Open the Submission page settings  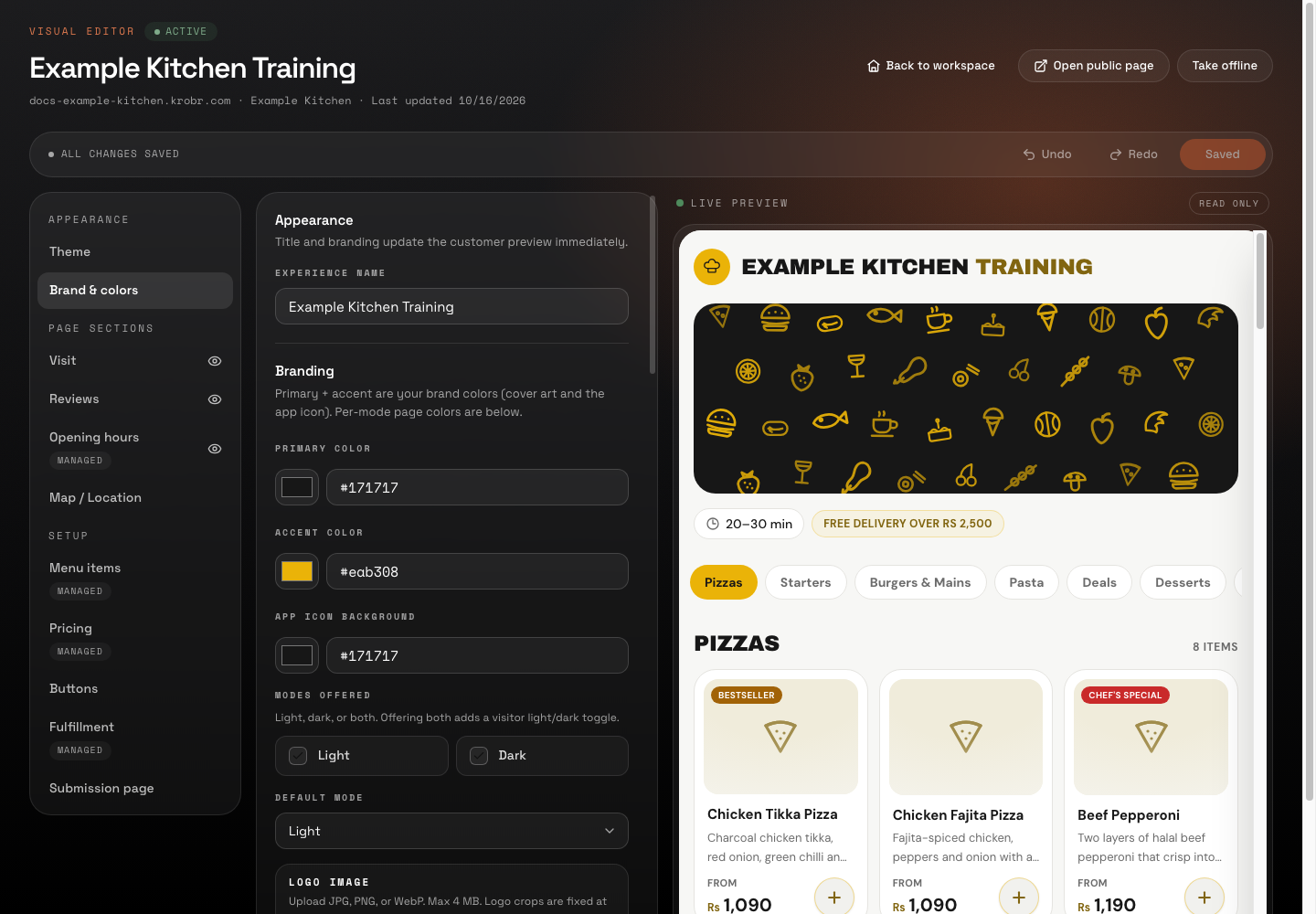click(x=135, y=789)
